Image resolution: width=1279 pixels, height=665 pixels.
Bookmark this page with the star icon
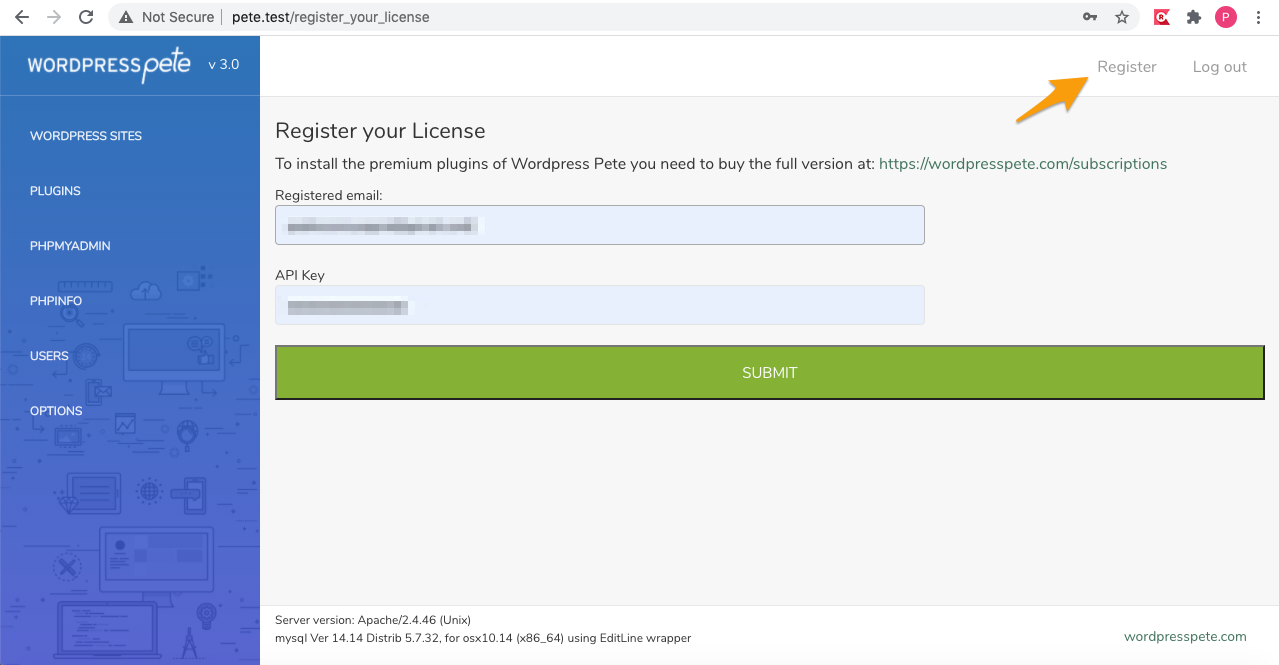coord(1122,17)
